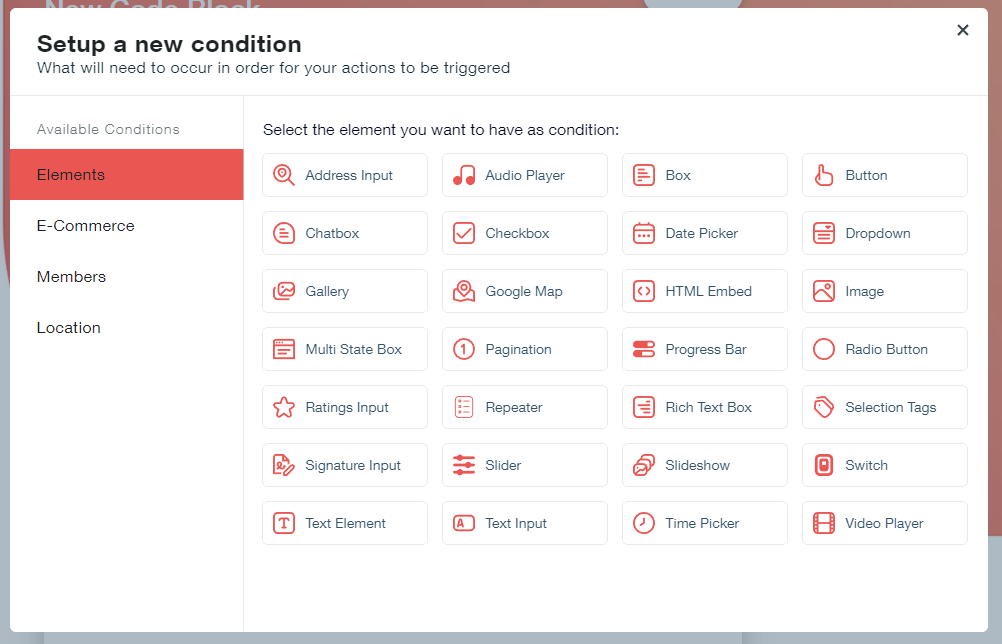Image resolution: width=1002 pixels, height=644 pixels.
Task: Select the Slider element option
Action: point(524,465)
